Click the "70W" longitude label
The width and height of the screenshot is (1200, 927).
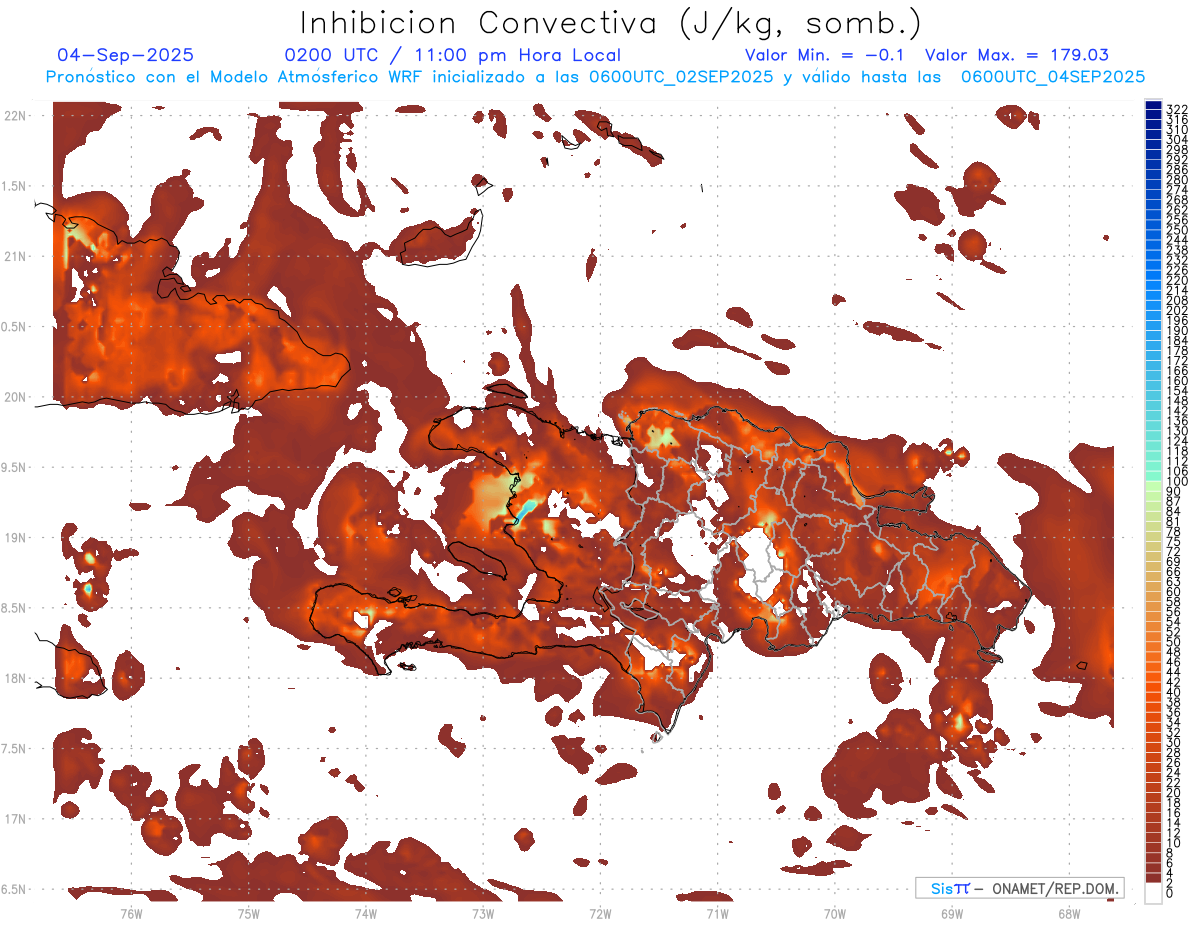coord(835,913)
